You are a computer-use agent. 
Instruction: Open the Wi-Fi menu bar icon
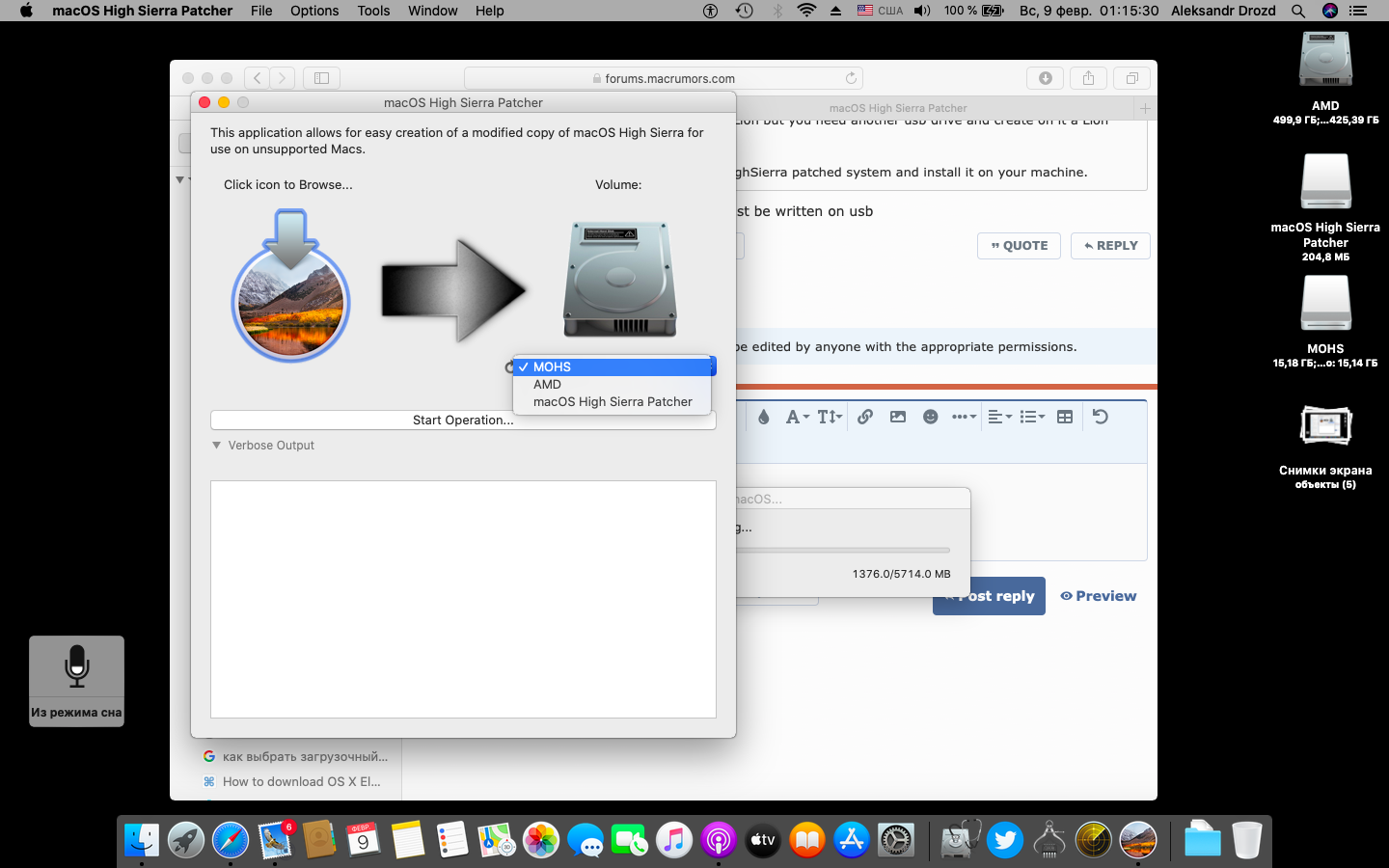coord(806,11)
